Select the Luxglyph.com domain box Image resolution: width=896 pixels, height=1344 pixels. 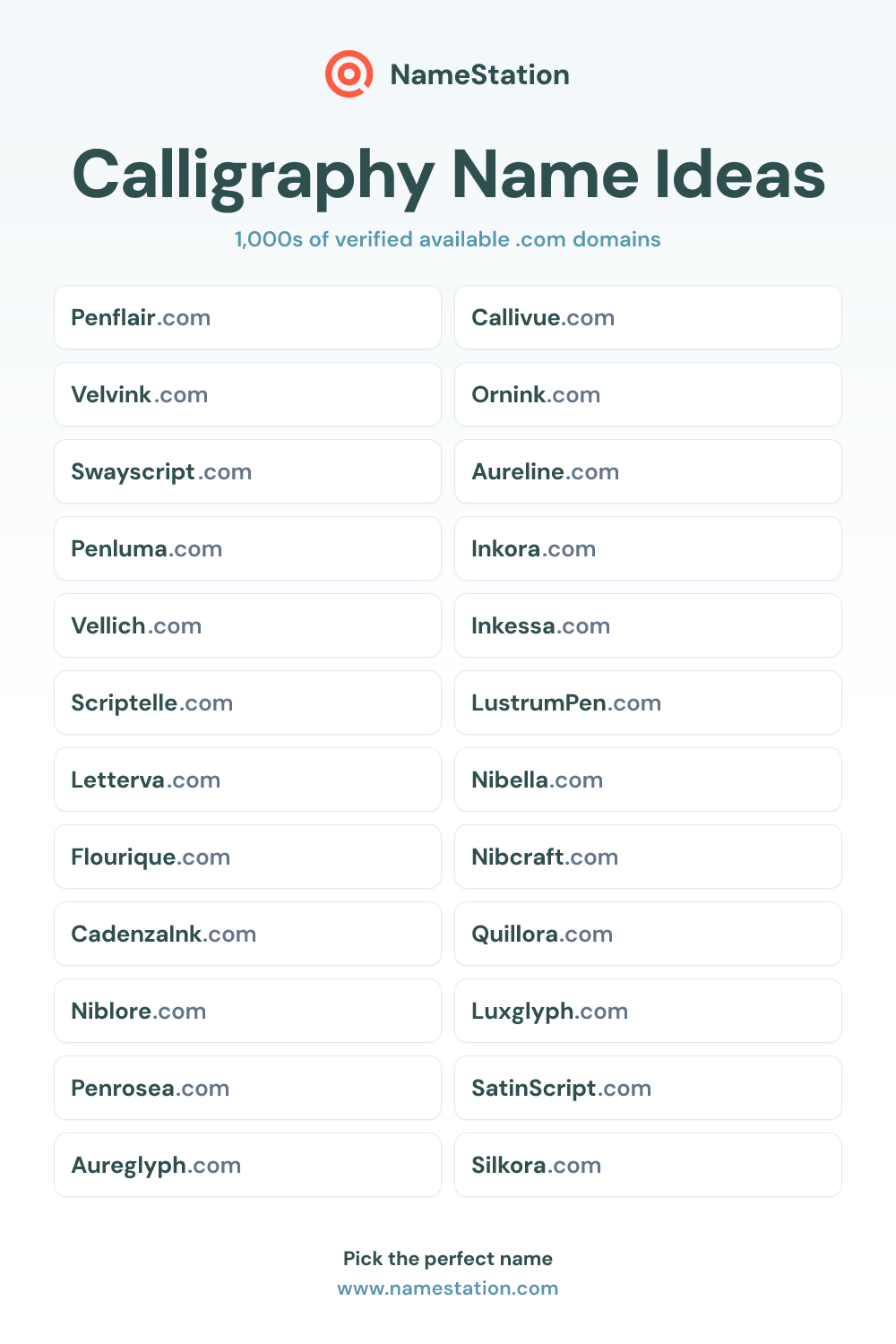[648, 1011]
